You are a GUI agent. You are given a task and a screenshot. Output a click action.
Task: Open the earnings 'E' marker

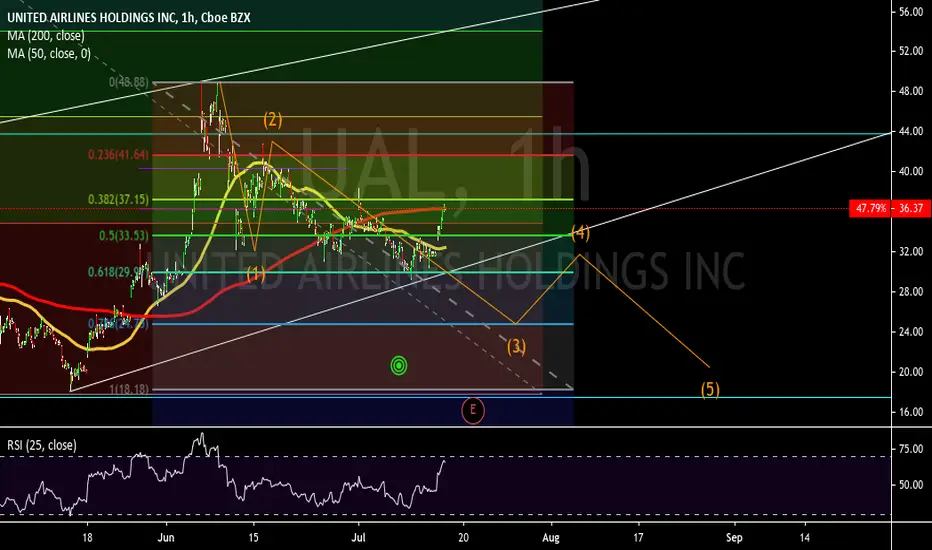(x=473, y=410)
